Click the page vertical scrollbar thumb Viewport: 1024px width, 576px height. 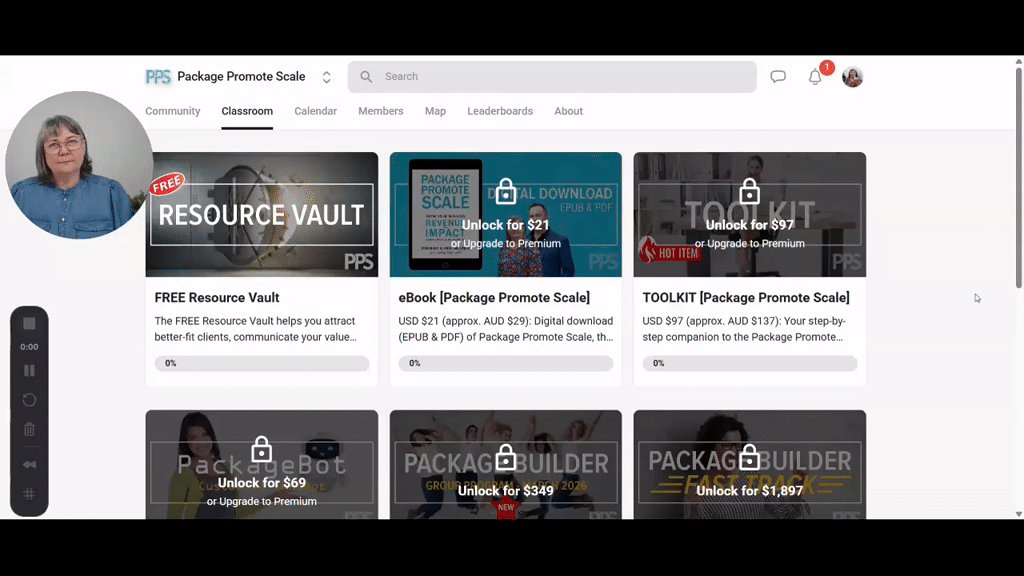tap(1019, 176)
